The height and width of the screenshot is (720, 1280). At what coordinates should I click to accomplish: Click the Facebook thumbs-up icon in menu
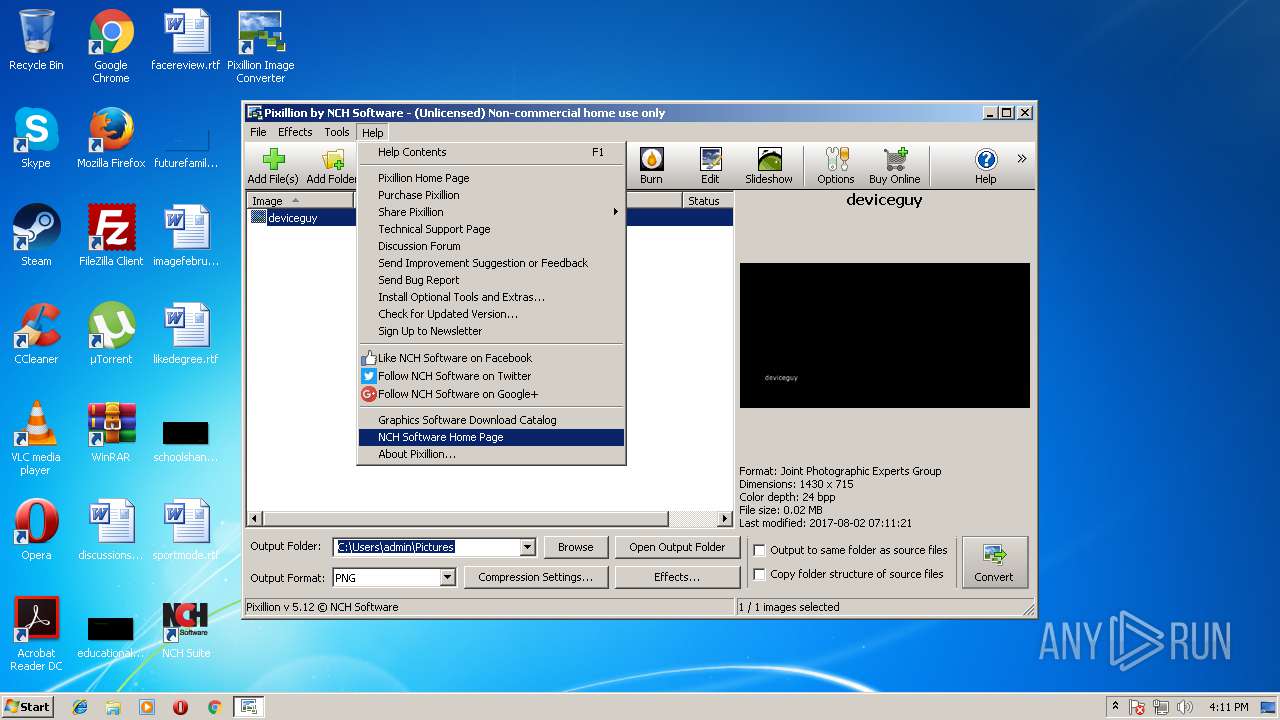coord(369,358)
